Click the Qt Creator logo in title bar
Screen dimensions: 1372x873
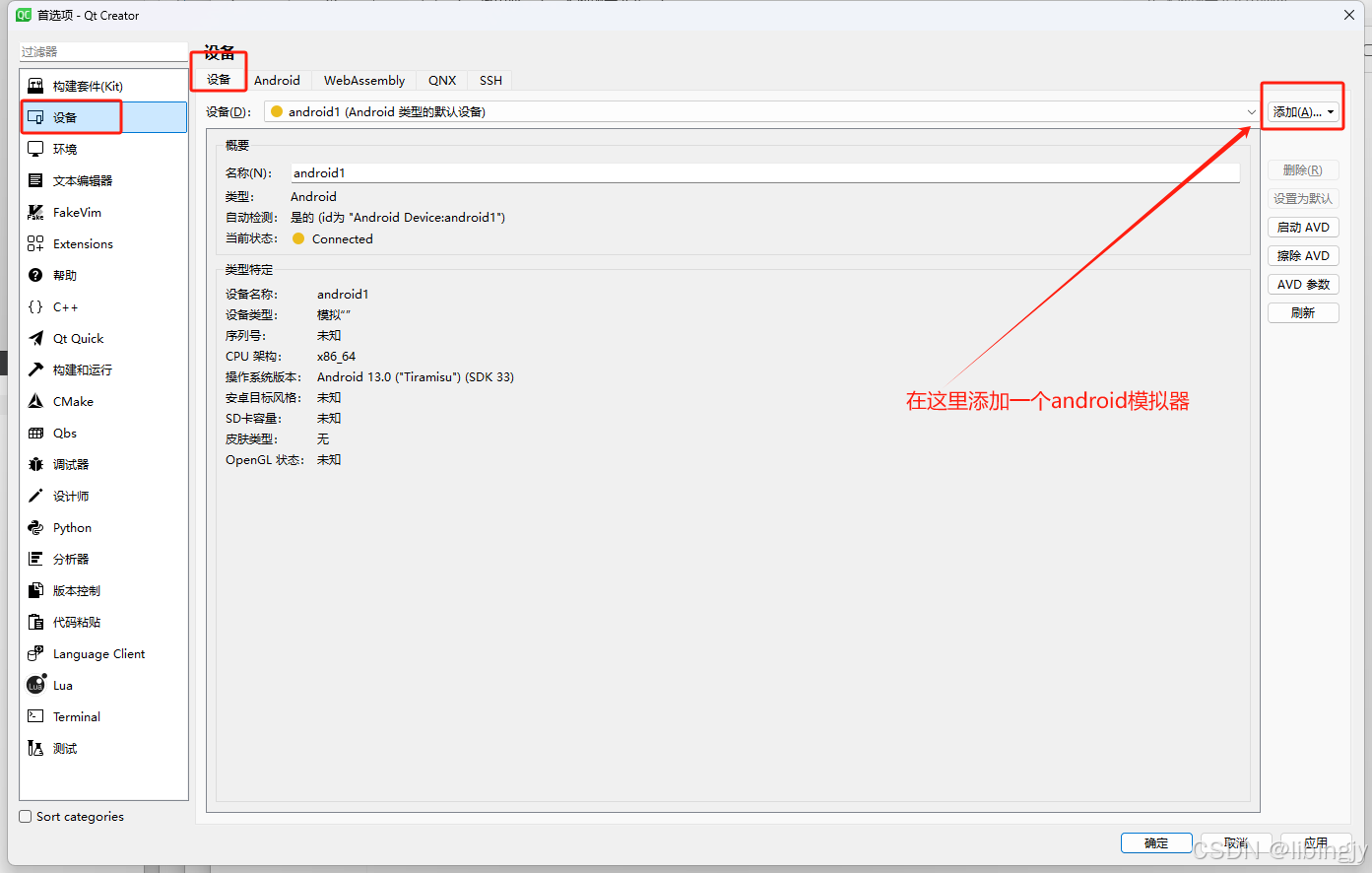pyautogui.click(x=24, y=15)
